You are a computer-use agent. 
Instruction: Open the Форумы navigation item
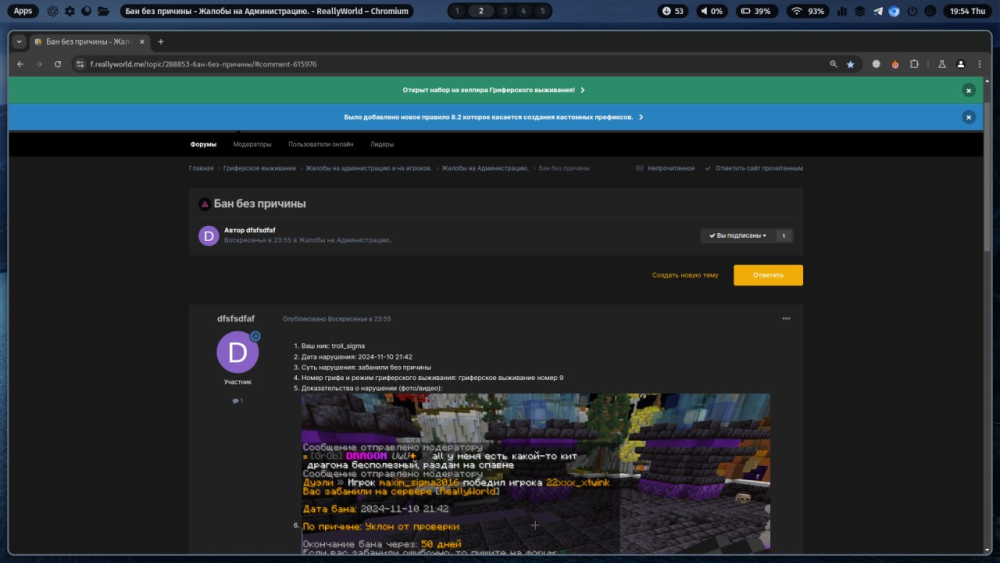[203, 144]
